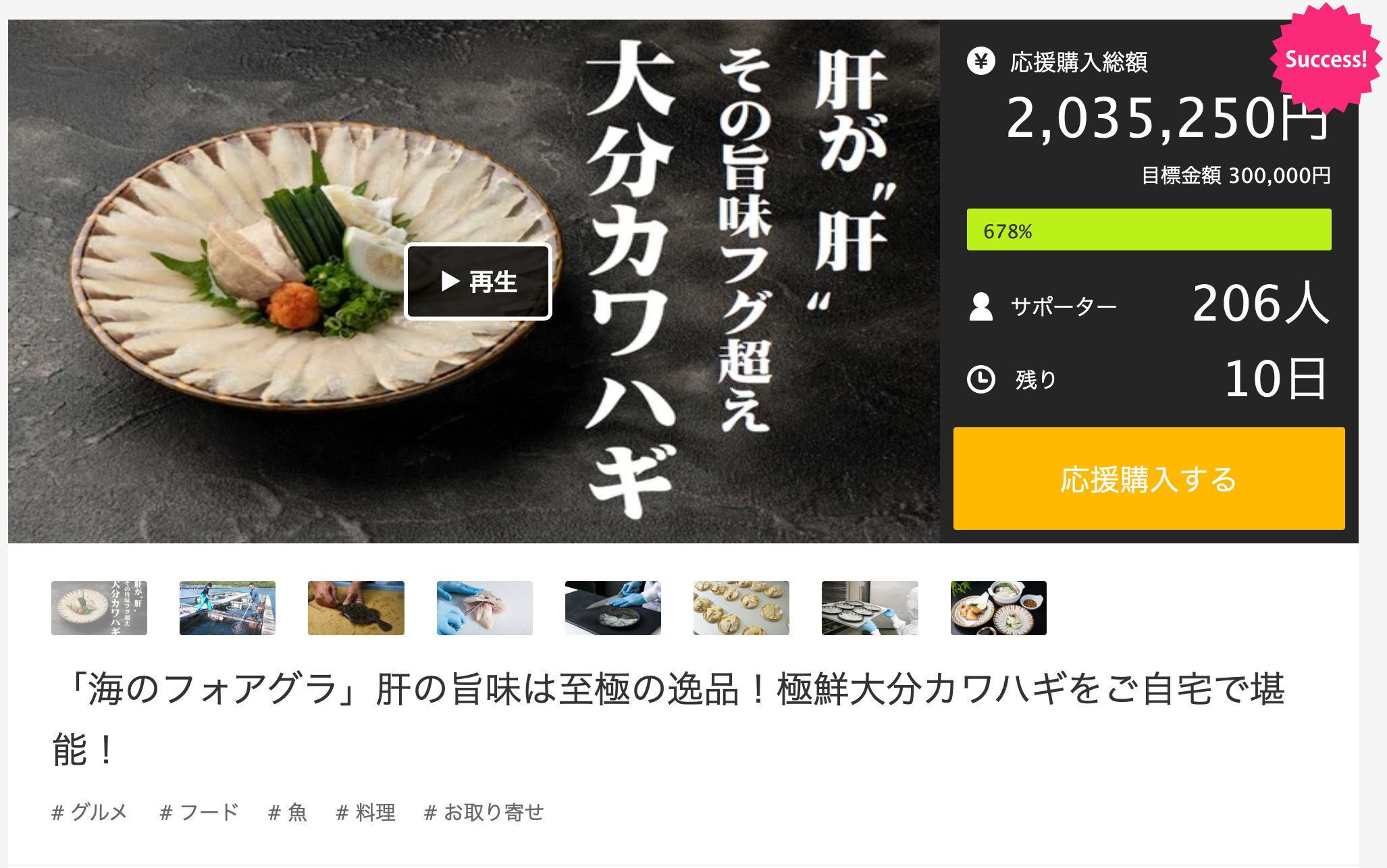Screen dimensions: 1387x868
Task: Click the clock icon next to 残り
Action: [980, 379]
